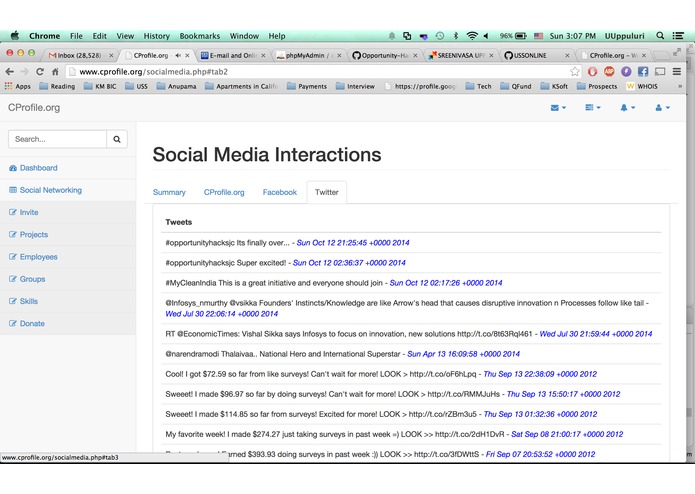695x494 pixels.
Task: Click the Apple menu icon
Action: (x=14, y=36)
